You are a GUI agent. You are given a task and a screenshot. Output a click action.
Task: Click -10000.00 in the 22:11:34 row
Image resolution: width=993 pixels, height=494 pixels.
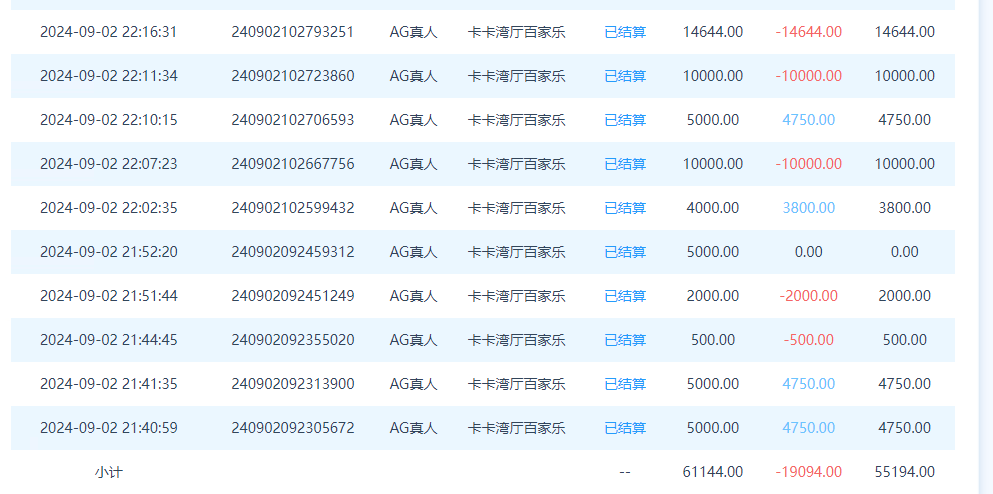[x=809, y=76]
